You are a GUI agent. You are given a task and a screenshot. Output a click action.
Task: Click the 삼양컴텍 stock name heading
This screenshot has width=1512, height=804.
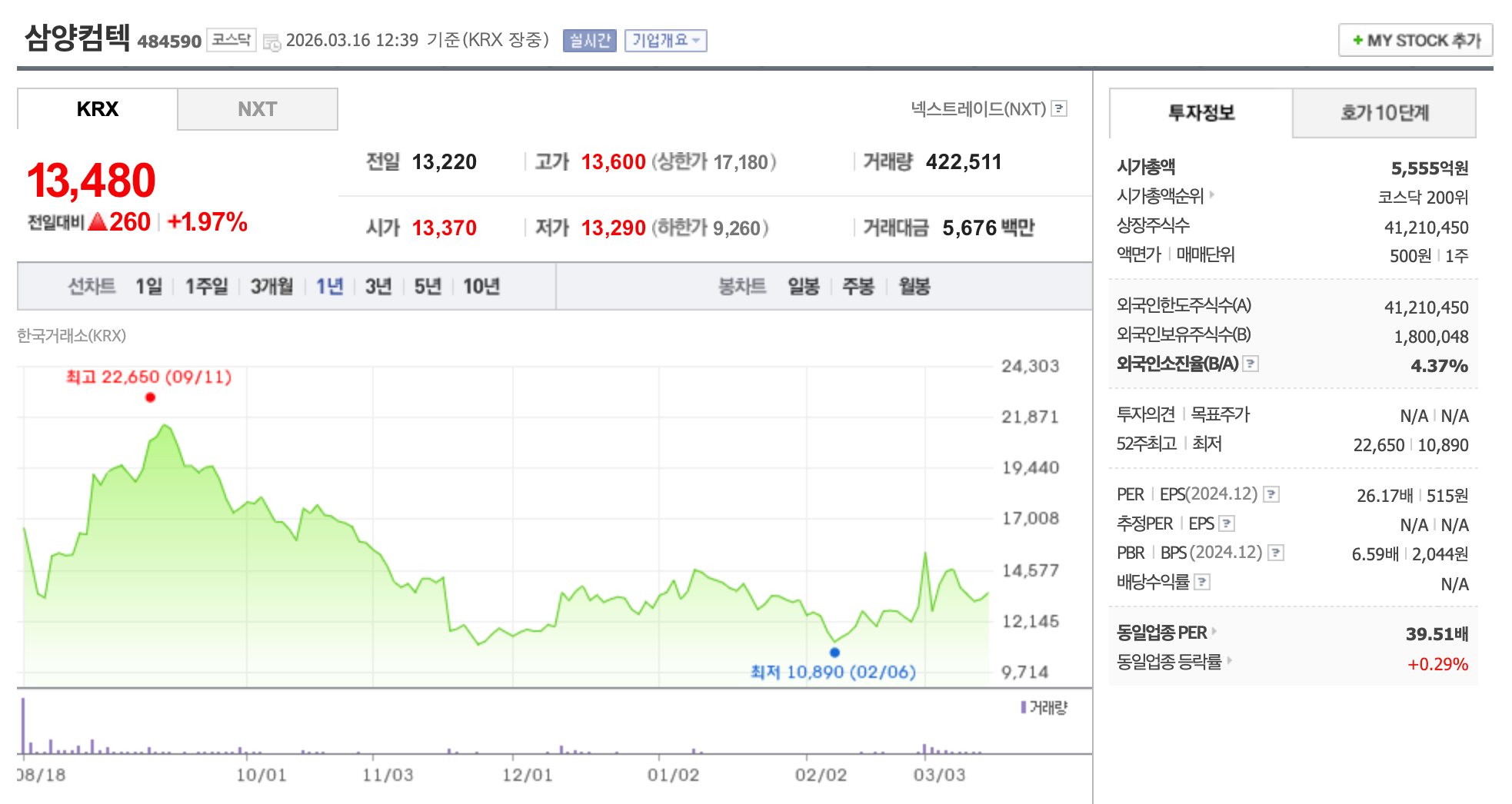click(x=77, y=38)
